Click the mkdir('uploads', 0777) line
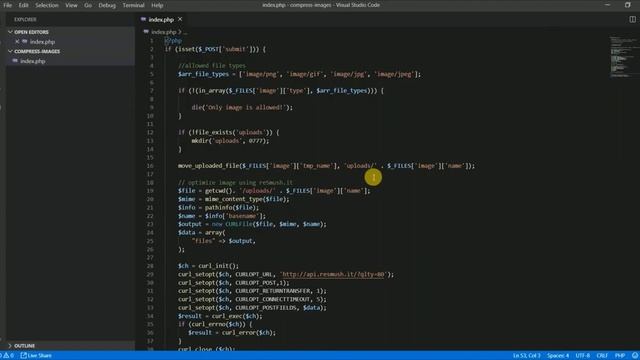 point(230,141)
